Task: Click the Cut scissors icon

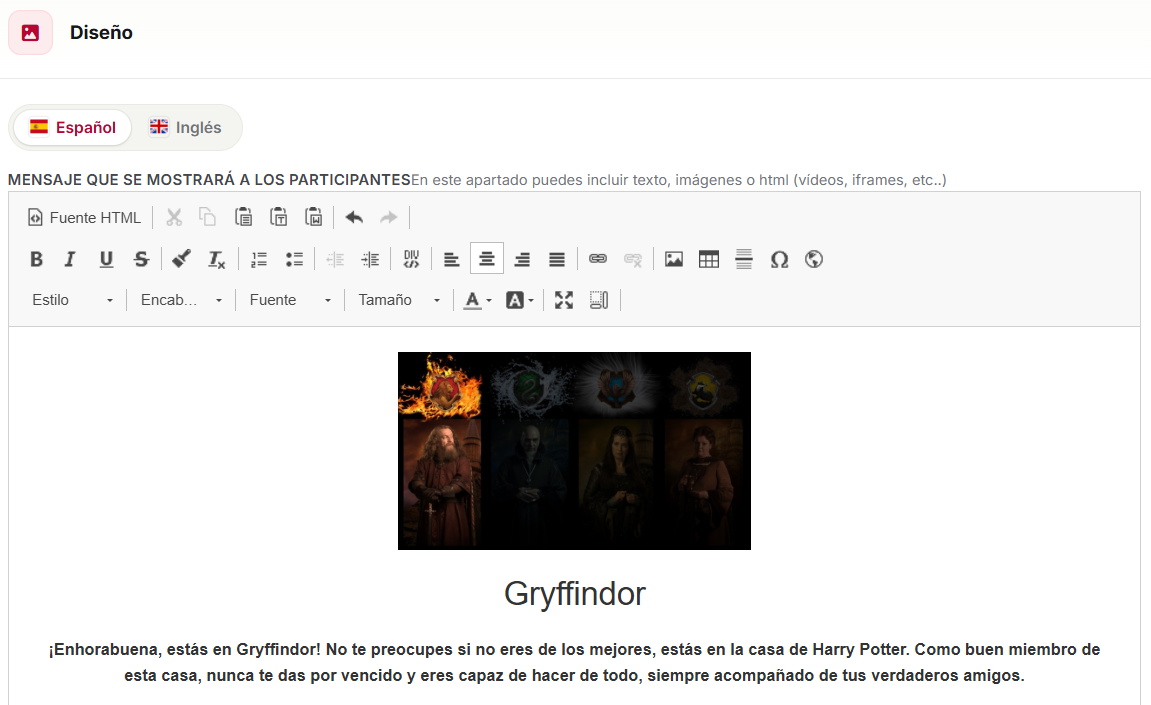Action: point(174,217)
